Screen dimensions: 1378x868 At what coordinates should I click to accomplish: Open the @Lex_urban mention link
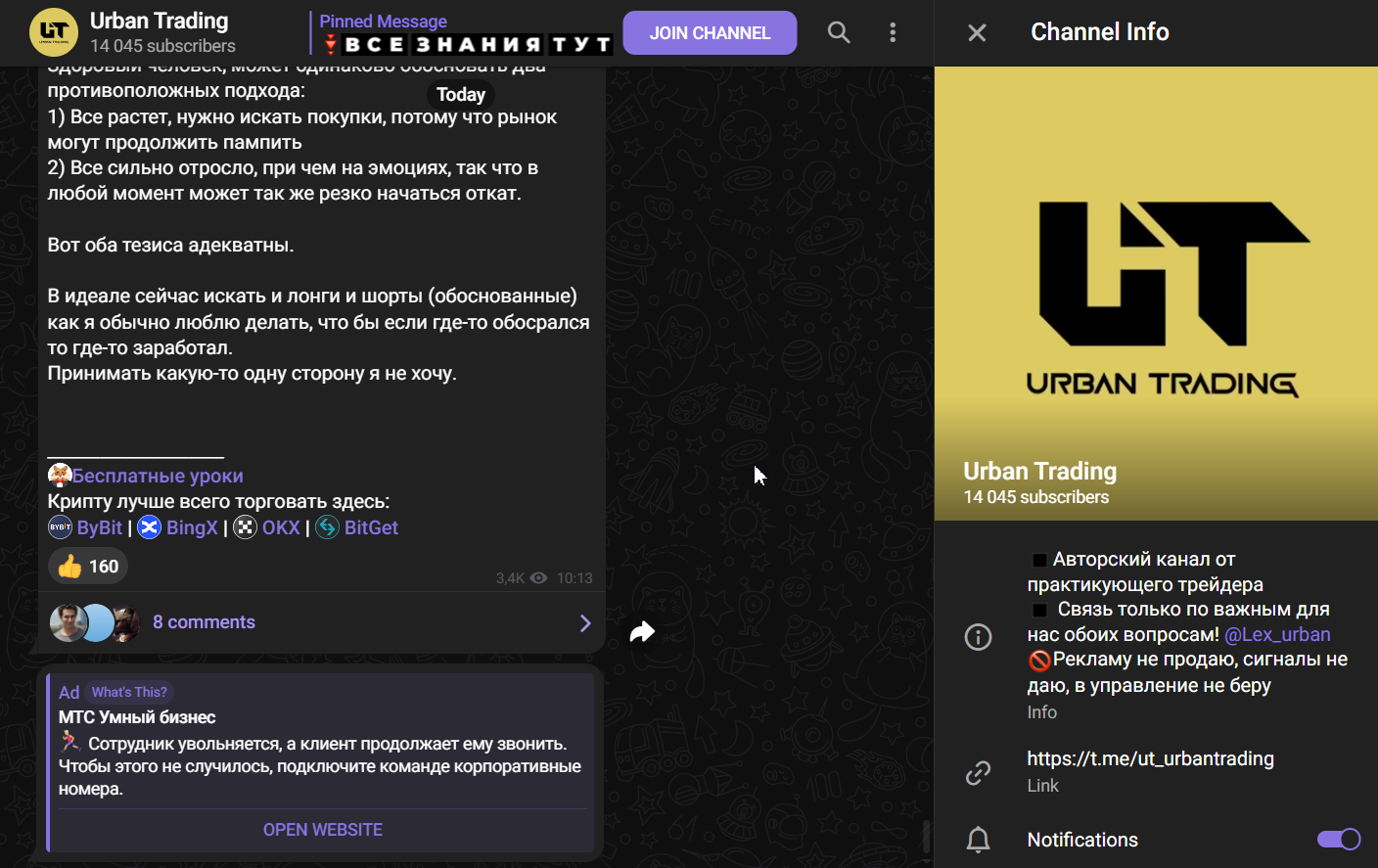[1277, 634]
